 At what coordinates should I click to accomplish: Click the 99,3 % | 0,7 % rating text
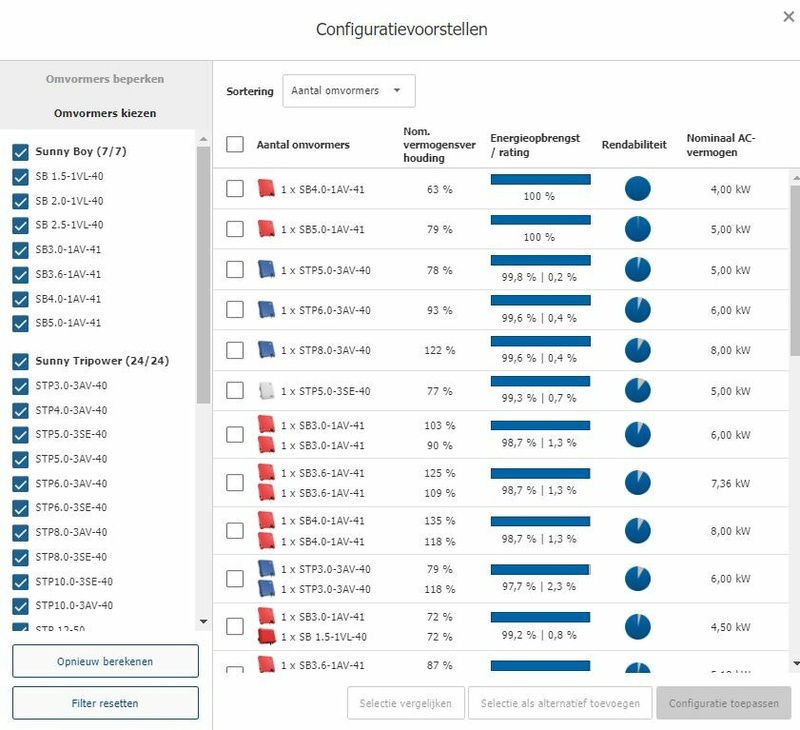pos(539,398)
